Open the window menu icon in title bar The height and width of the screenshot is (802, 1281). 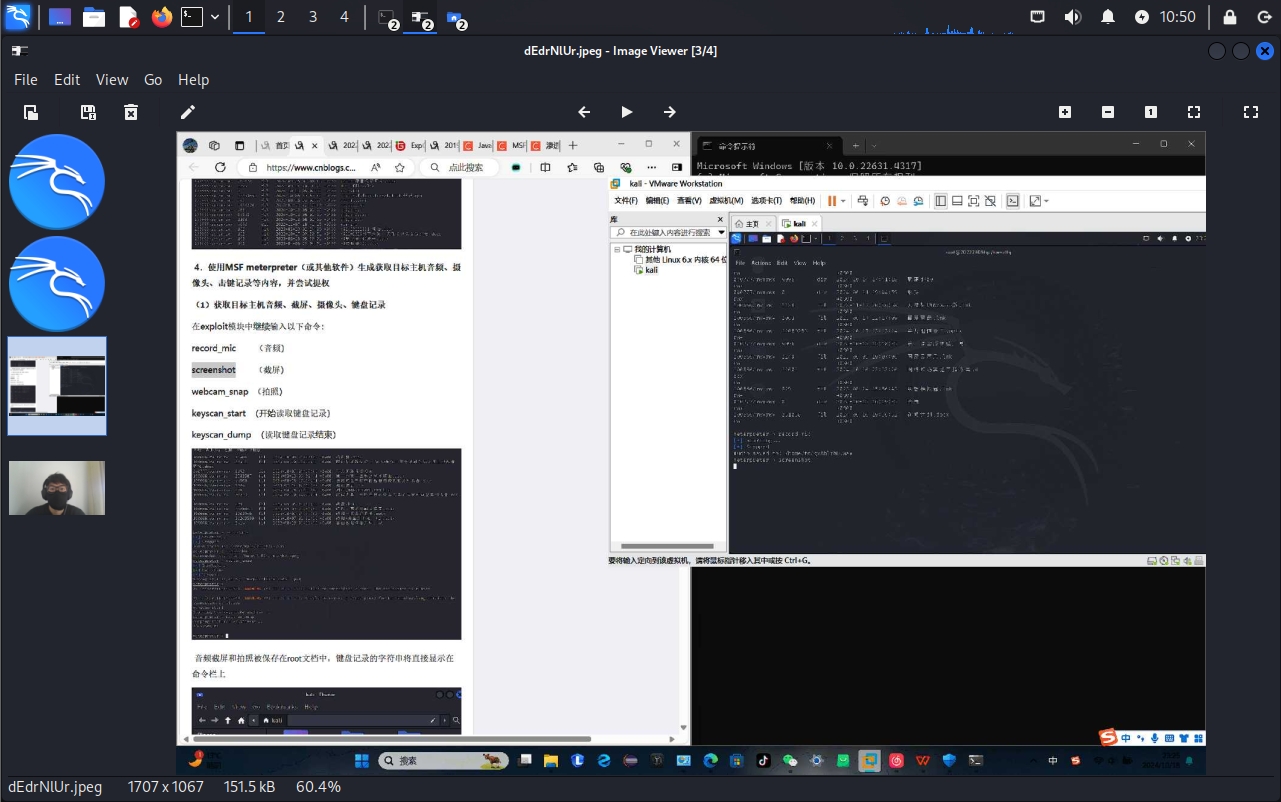point(19,51)
